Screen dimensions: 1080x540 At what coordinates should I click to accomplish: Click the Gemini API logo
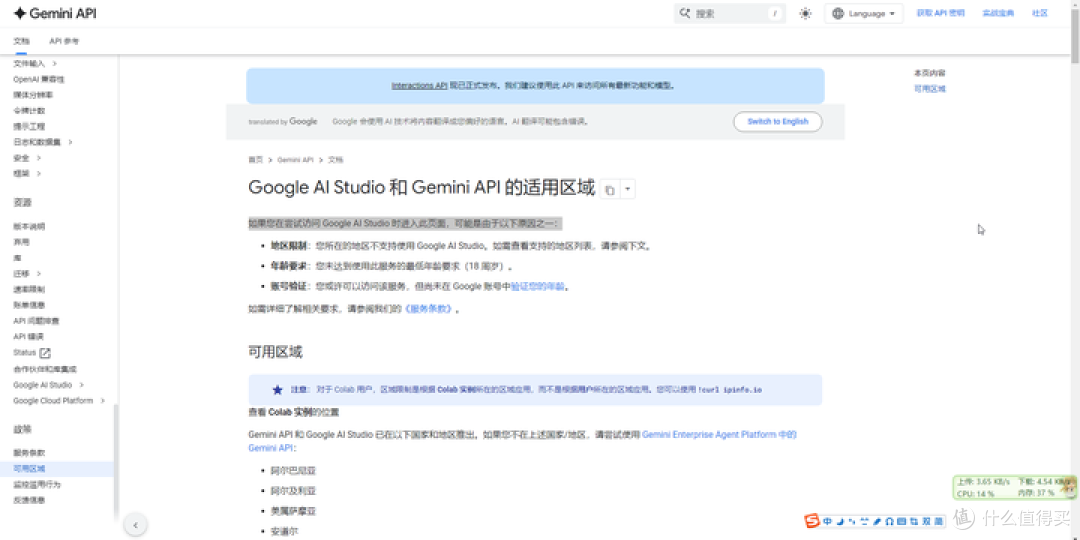coord(55,13)
